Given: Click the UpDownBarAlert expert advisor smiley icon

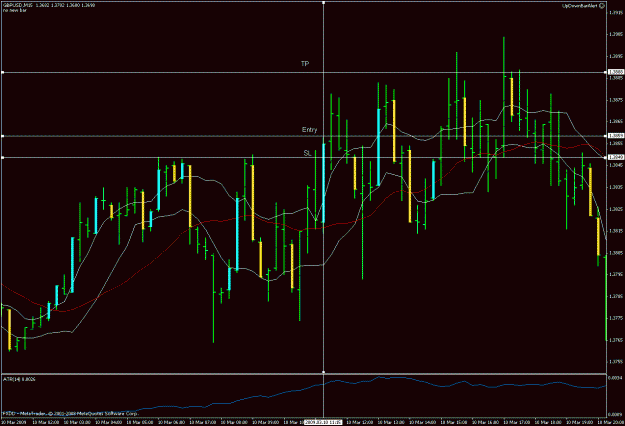Looking at the screenshot, I should pos(602,6).
